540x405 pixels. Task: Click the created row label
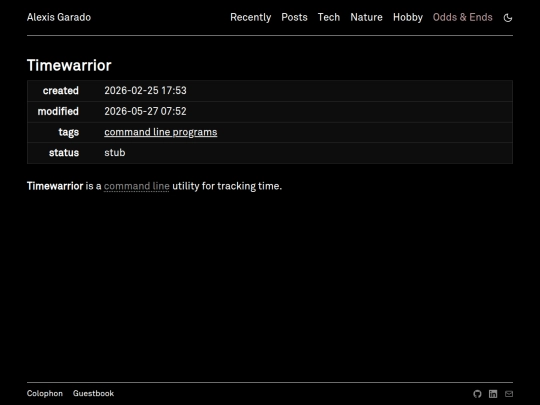[x=61, y=91]
